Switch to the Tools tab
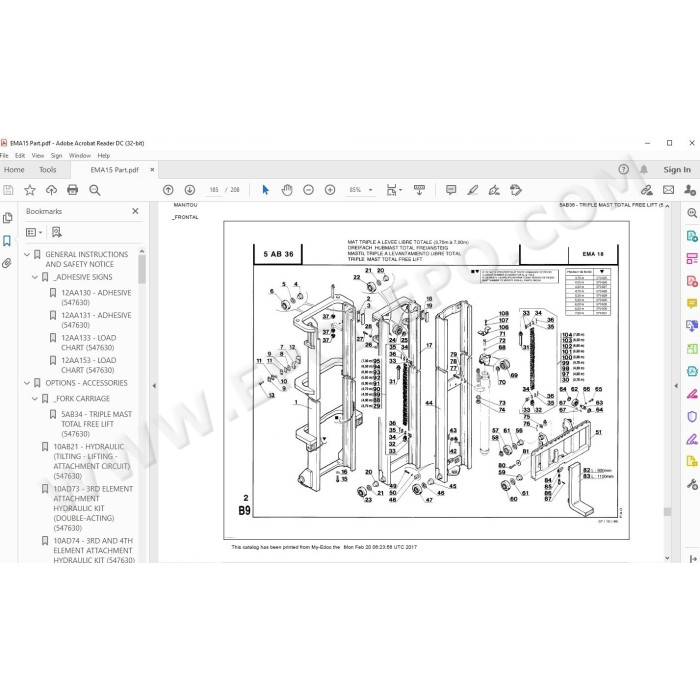 (x=48, y=170)
